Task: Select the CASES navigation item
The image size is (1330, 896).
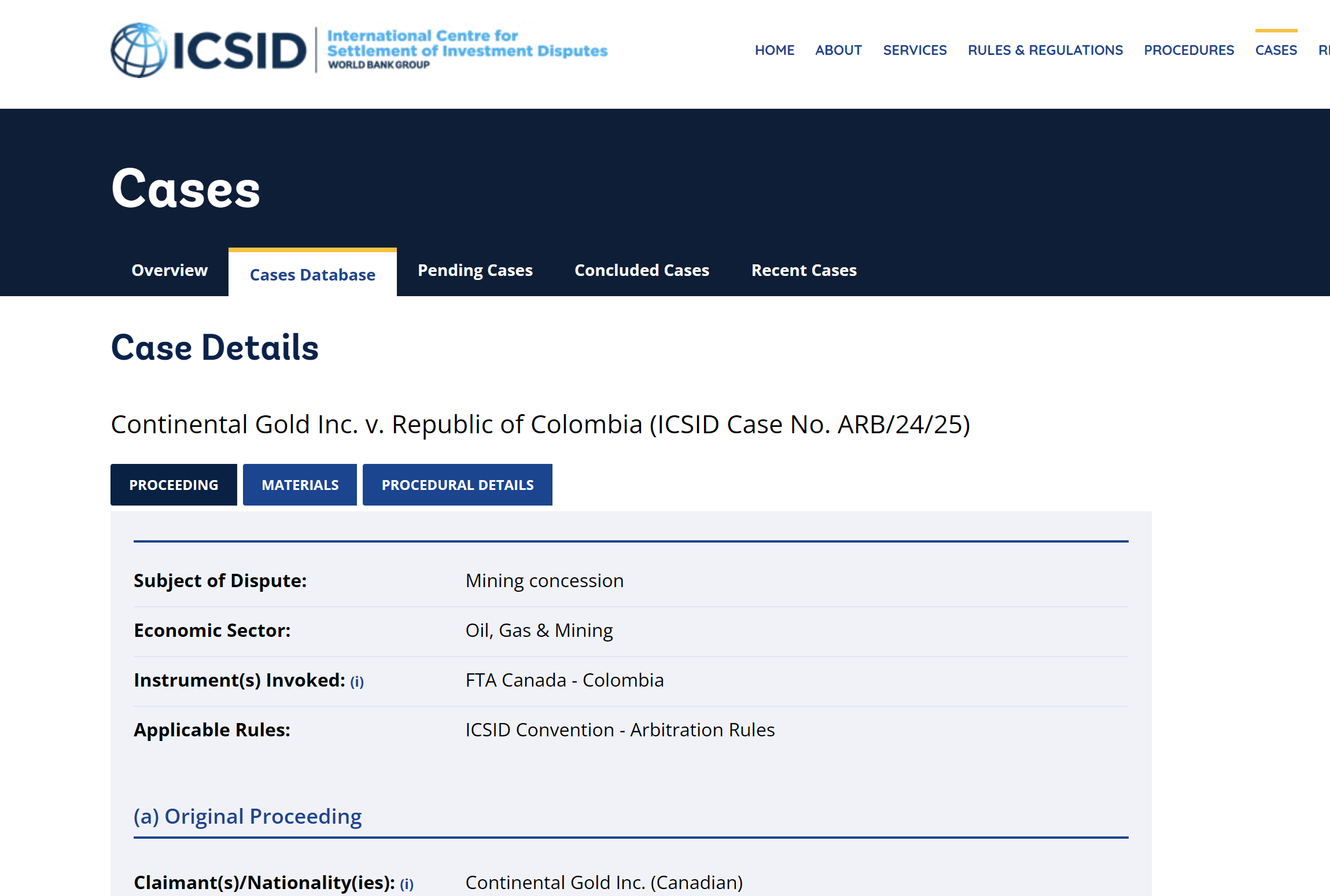Action: point(1276,50)
